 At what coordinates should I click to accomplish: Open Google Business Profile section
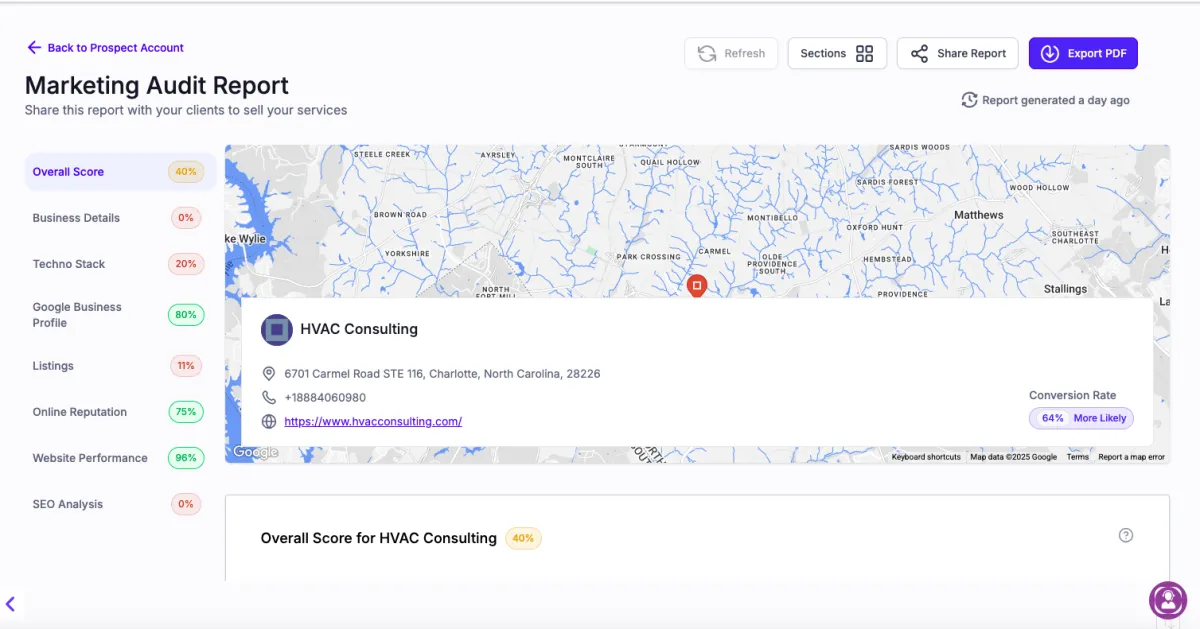(120, 315)
